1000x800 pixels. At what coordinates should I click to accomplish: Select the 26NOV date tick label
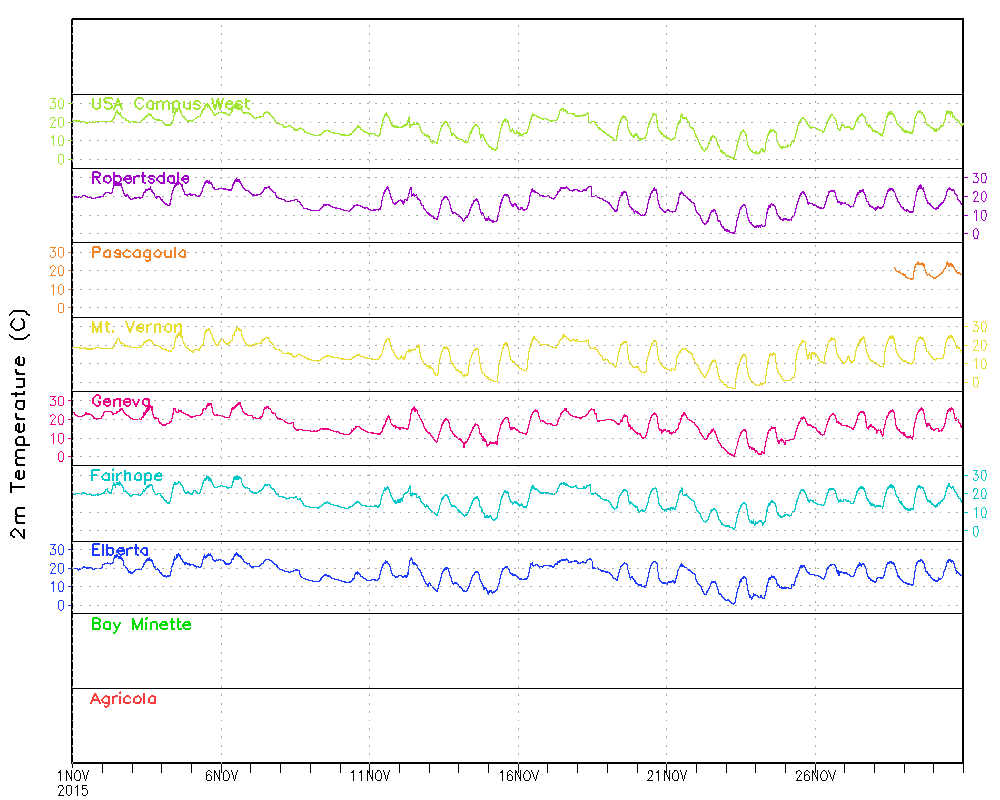(x=815, y=775)
